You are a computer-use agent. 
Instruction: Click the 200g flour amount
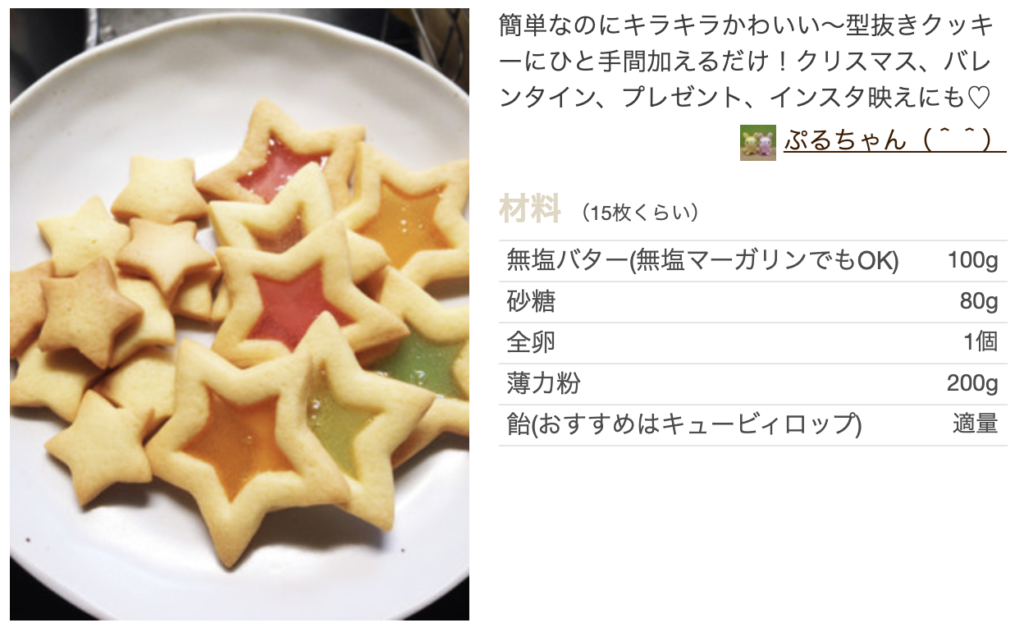coord(972,383)
